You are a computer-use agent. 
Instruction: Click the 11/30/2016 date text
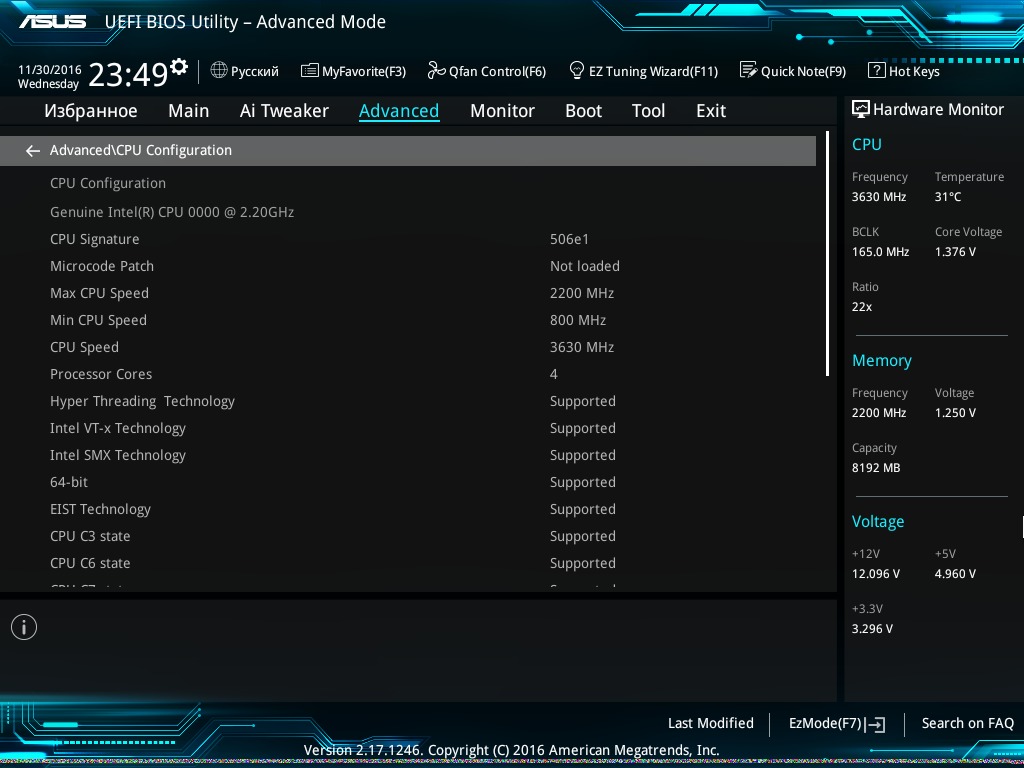[50, 69]
